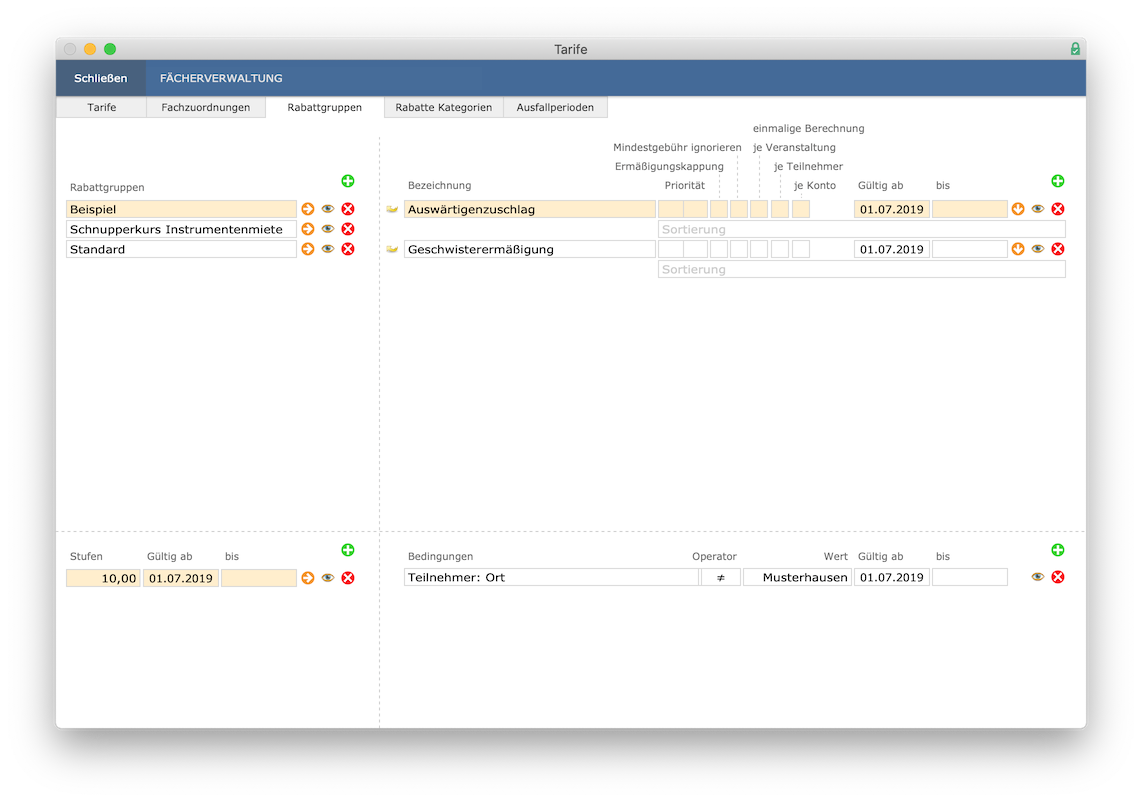Select the Schnupperkurs Instrumentenmiete name field
The image size is (1142, 802).
[181, 229]
